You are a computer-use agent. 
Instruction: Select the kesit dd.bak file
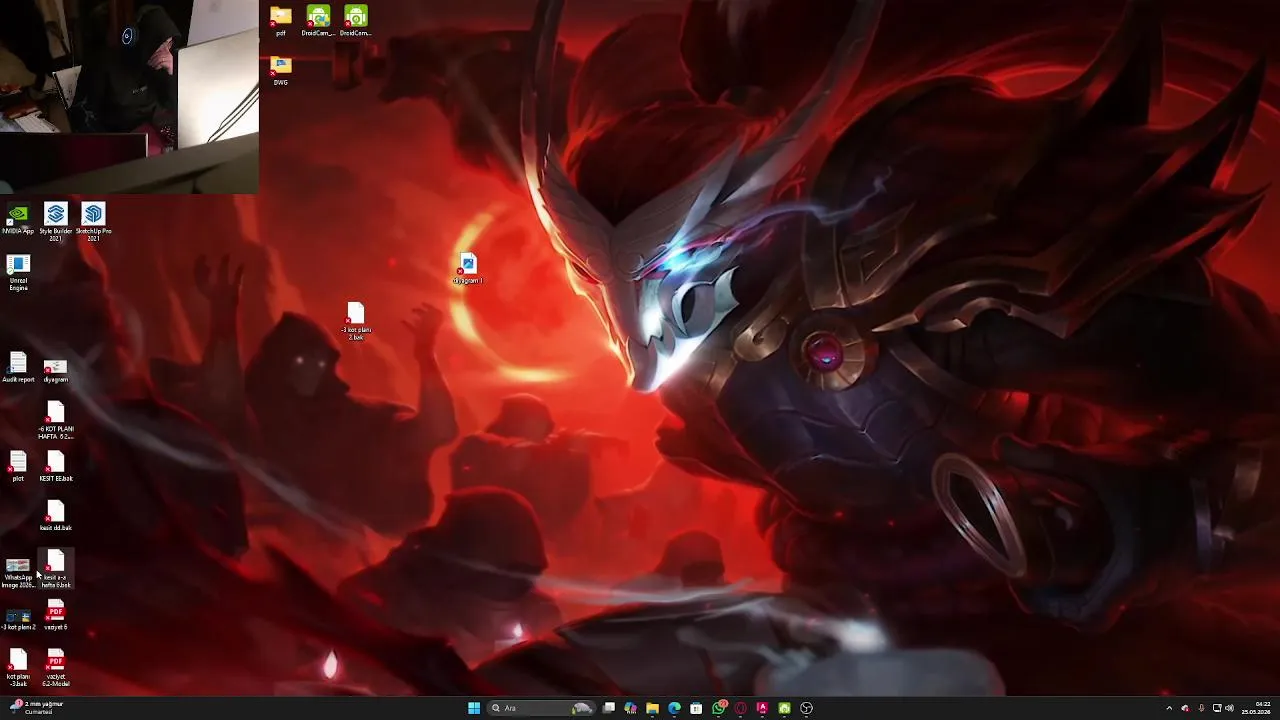(x=55, y=516)
